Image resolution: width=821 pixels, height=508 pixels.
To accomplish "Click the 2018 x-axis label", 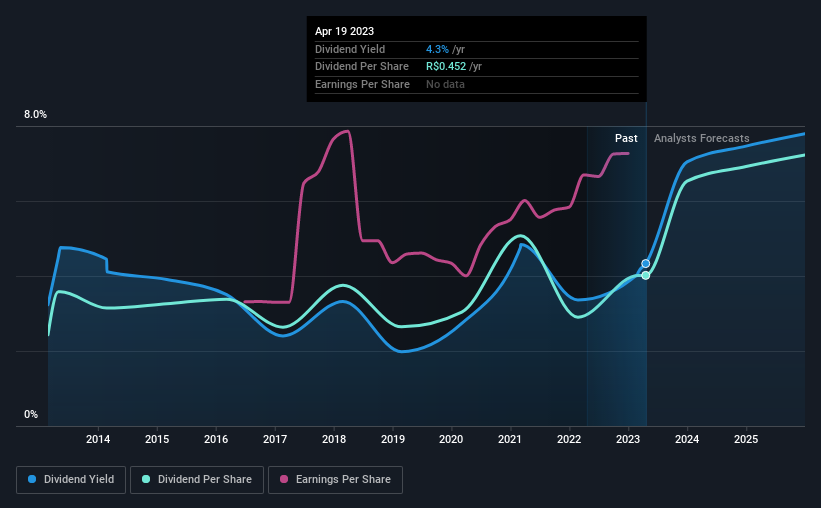I will click(334, 439).
